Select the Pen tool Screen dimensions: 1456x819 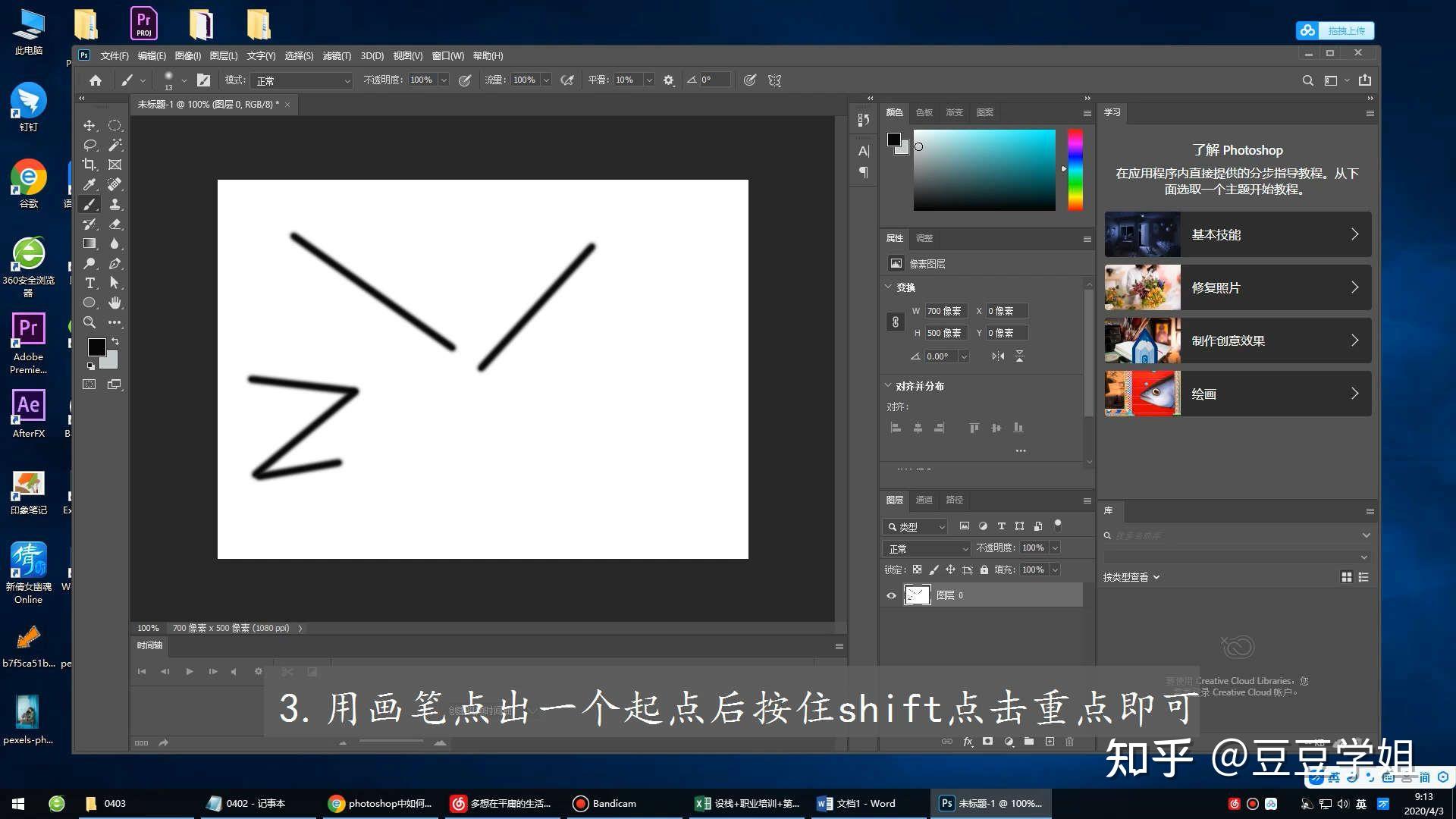115,263
